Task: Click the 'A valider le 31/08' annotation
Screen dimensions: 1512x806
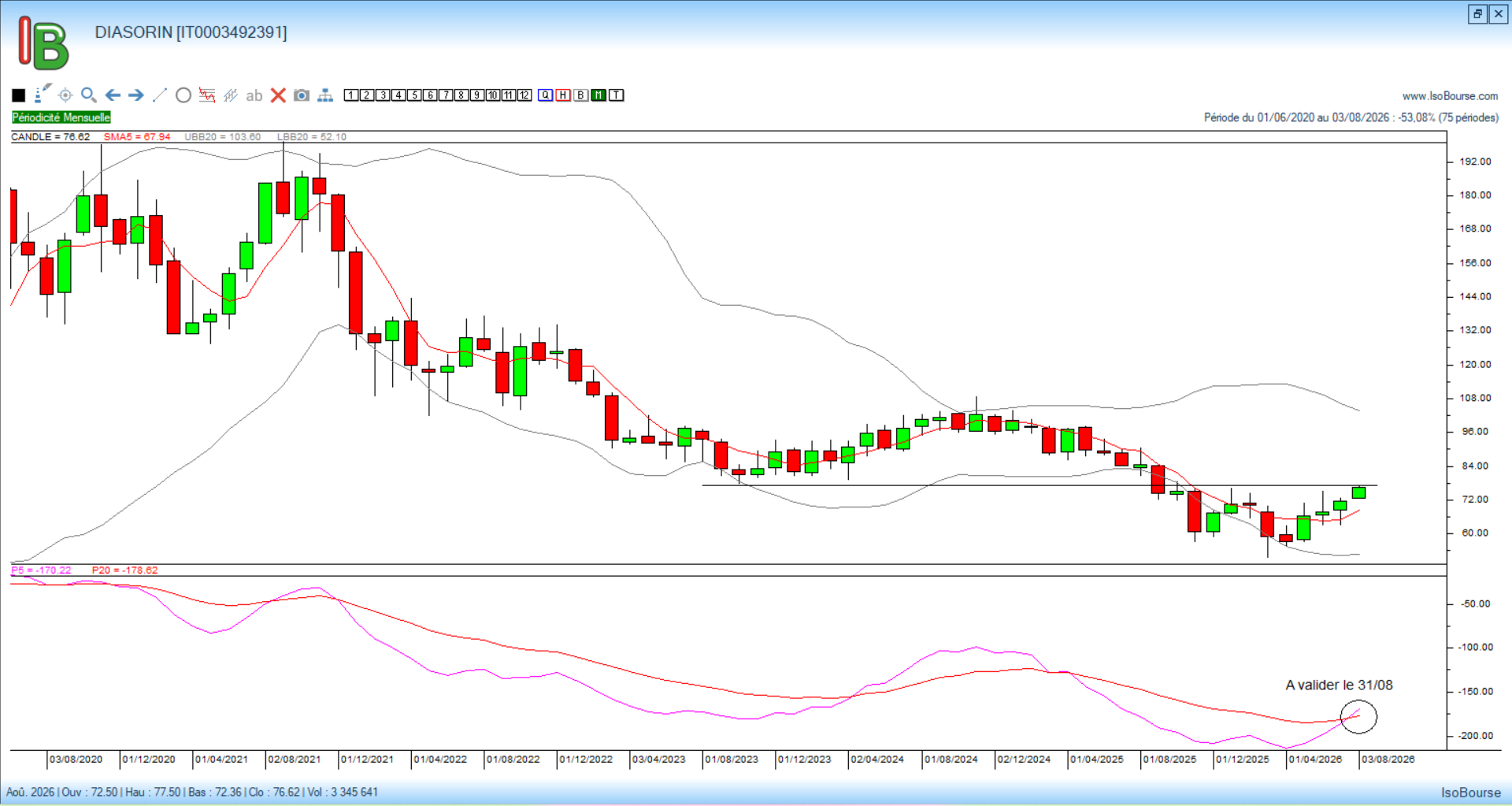Action: (1339, 685)
